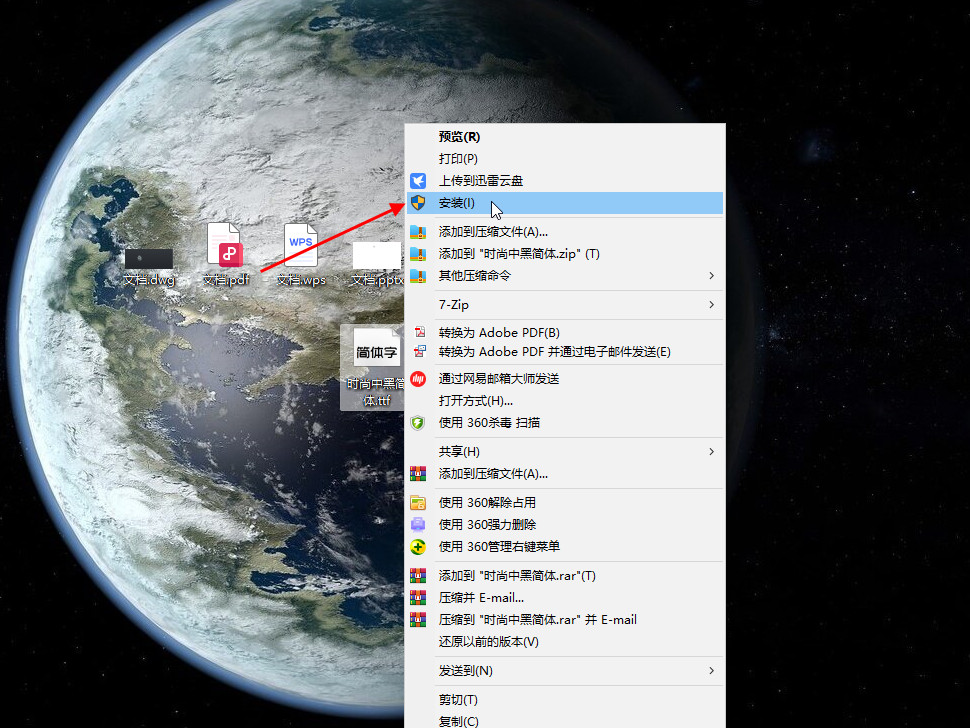This screenshot has width=970, height=728.
Task: Select the 文档.pptx desktop file icon
Action: pyautogui.click(x=377, y=258)
